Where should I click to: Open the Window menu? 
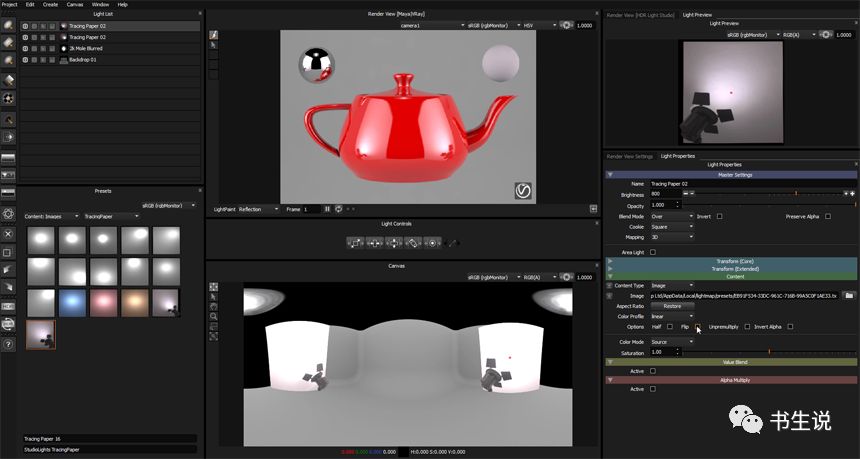(100, 4)
